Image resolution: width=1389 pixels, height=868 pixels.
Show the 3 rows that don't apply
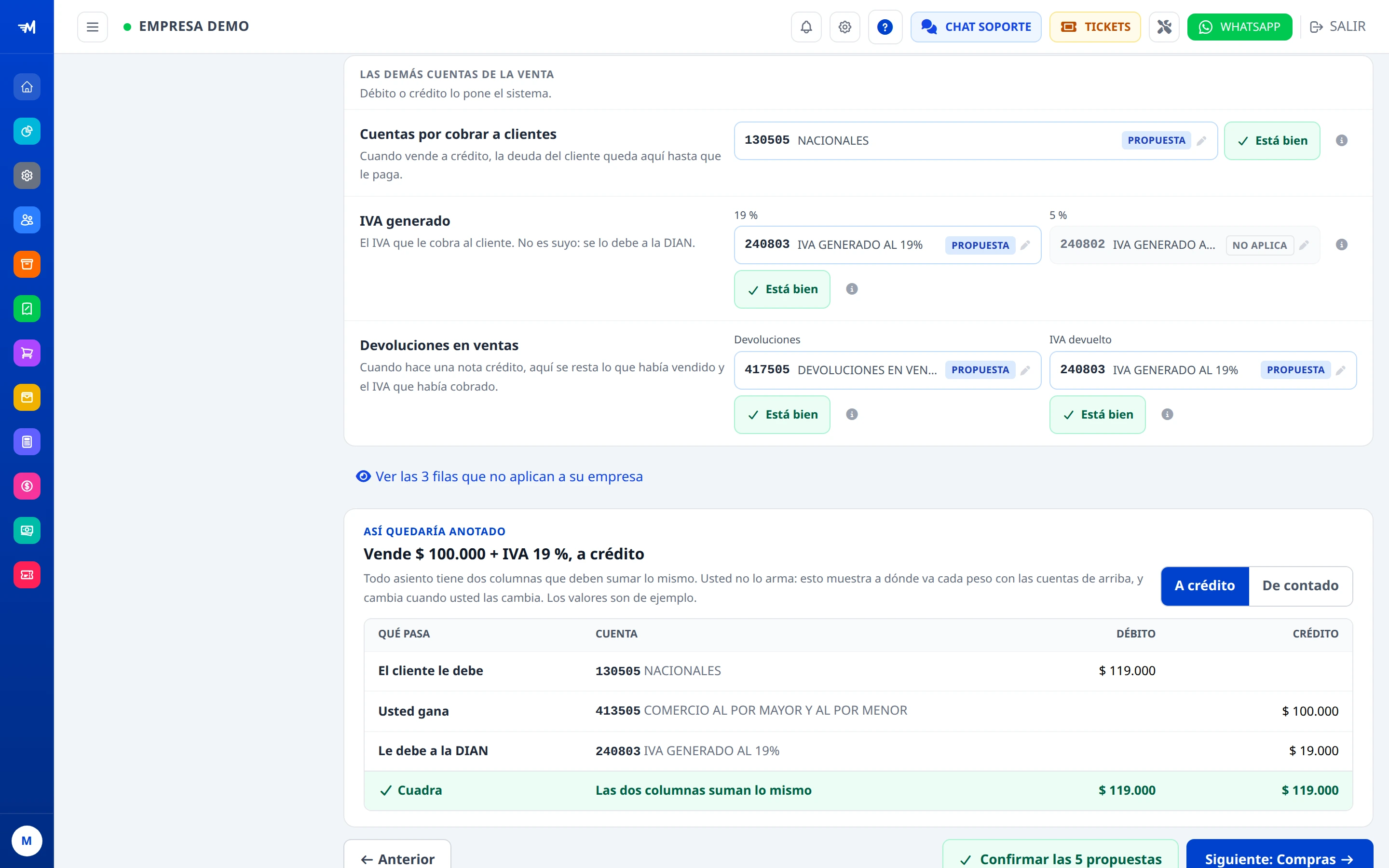point(499,476)
